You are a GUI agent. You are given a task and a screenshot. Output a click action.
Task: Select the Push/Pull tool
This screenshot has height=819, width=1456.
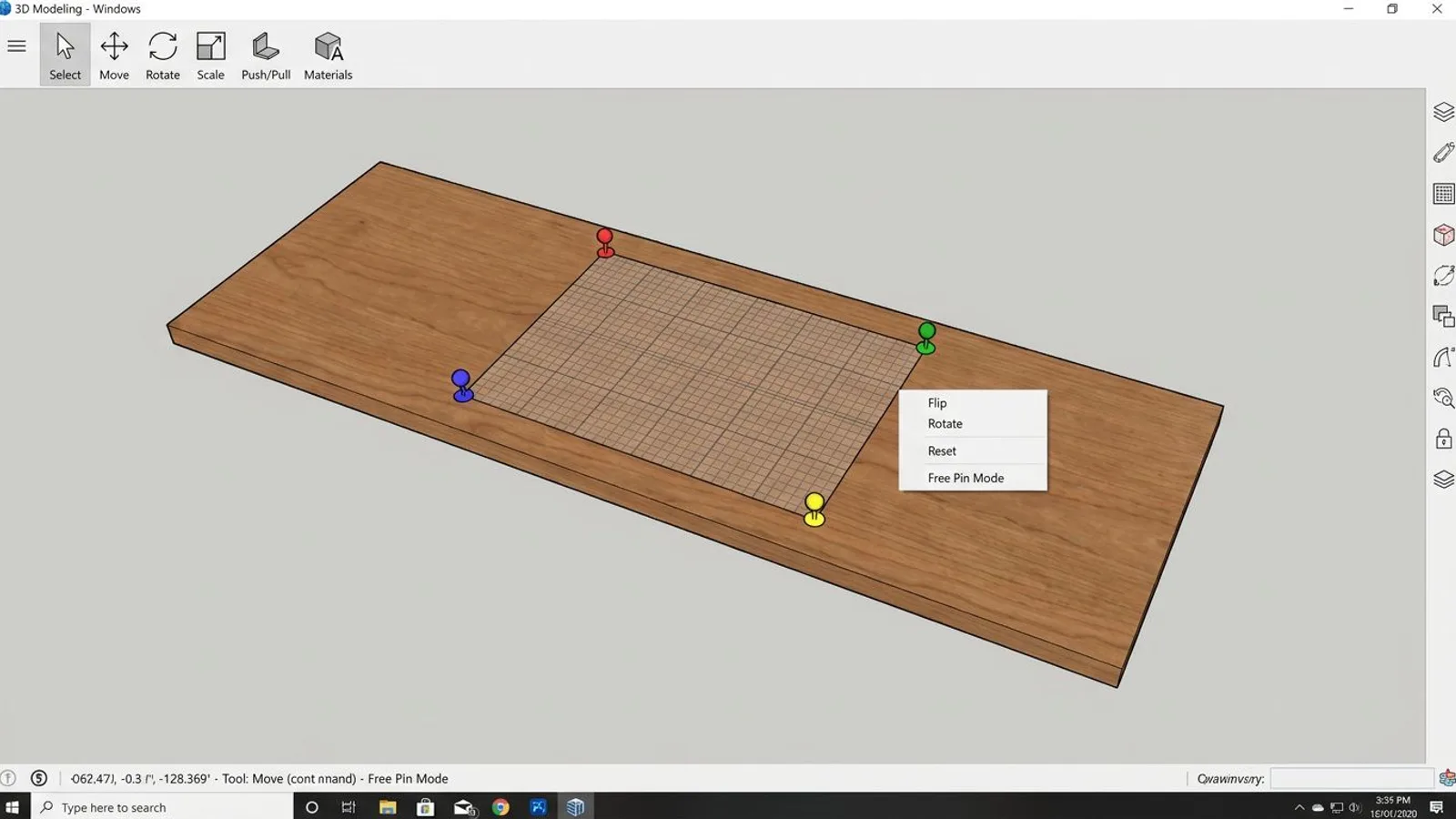pyautogui.click(x=266, y=56)
